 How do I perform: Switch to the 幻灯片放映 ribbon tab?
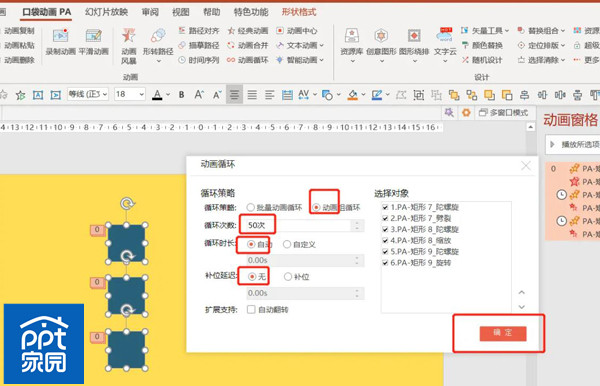pyautogui.click(x=106, y=12)
